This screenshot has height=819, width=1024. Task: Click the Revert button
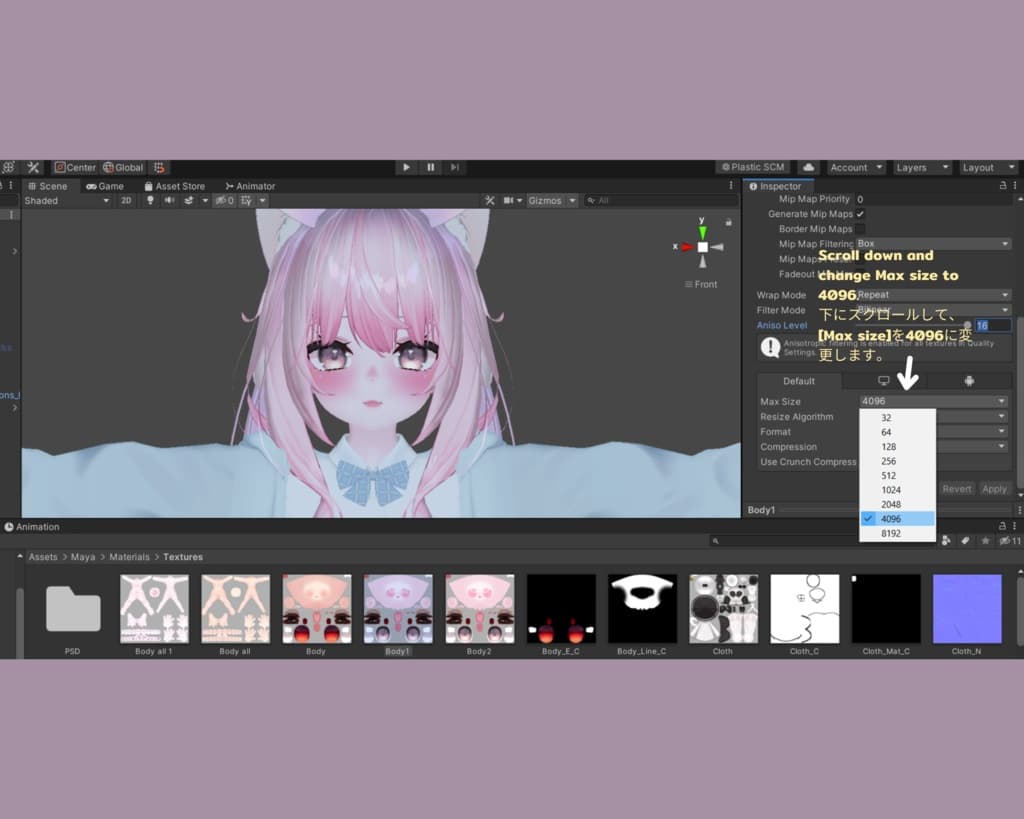(956, 489)
